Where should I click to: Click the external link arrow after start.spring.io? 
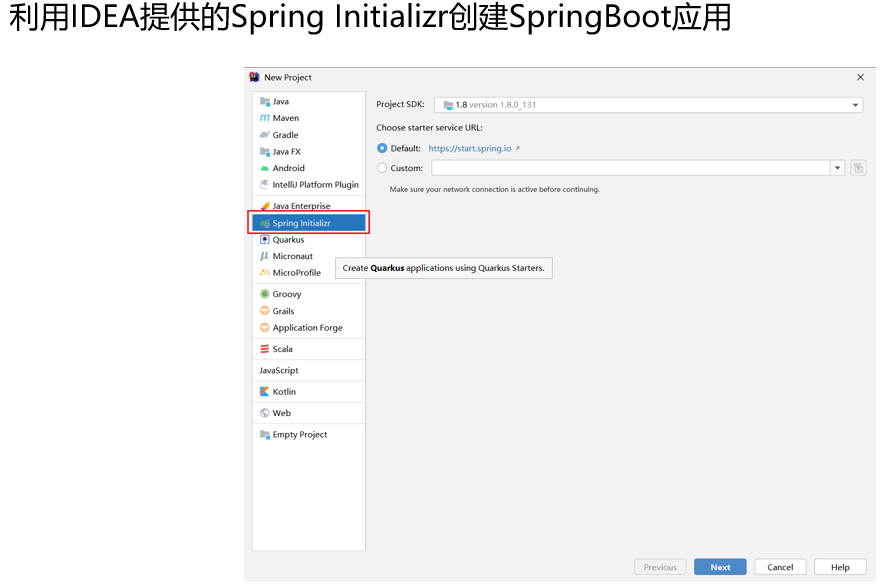[x=517, y=148]
